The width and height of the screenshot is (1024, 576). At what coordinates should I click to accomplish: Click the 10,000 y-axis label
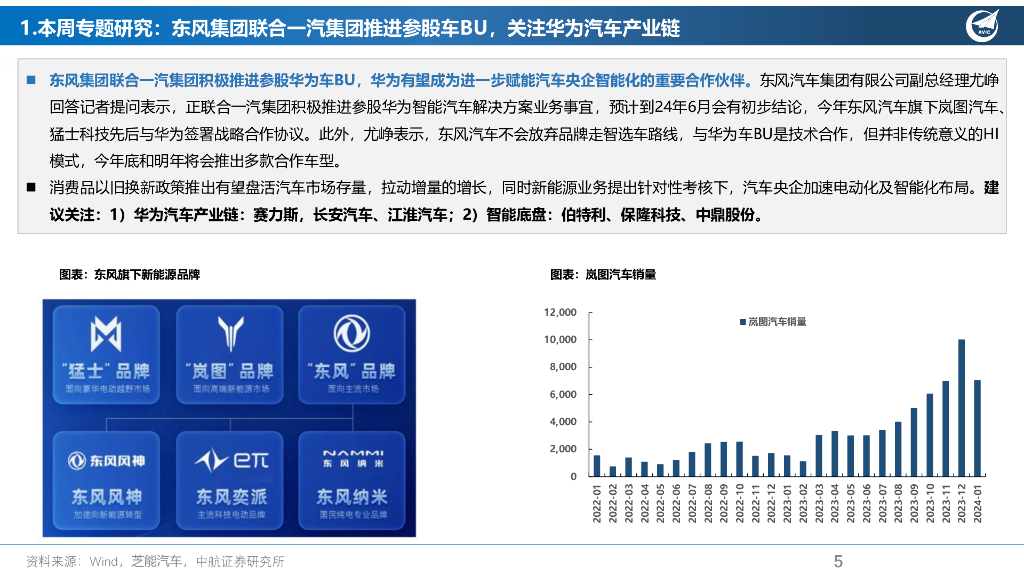tap(560, 340)
